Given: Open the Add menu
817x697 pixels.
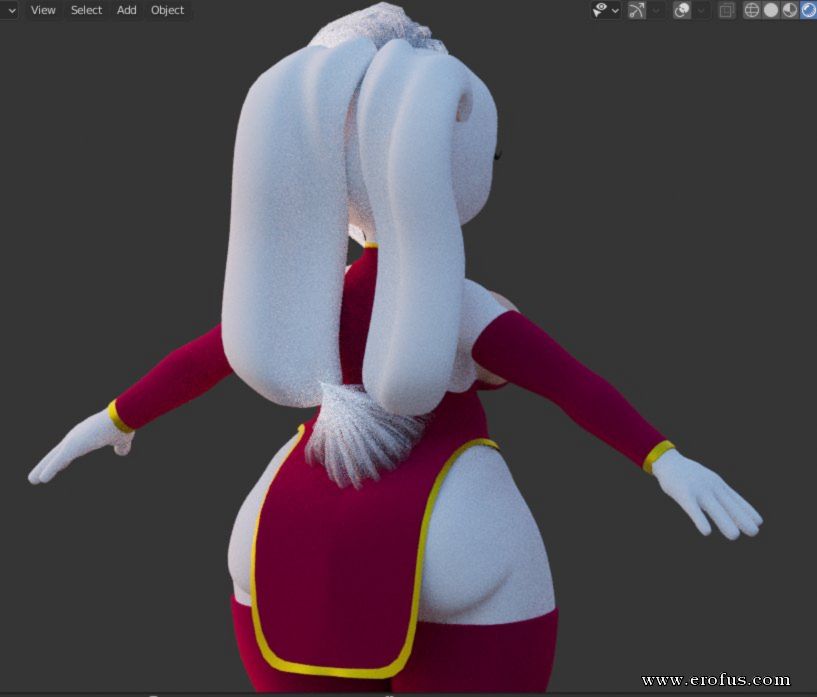Looking at the screenshot, I should point(127,10).
